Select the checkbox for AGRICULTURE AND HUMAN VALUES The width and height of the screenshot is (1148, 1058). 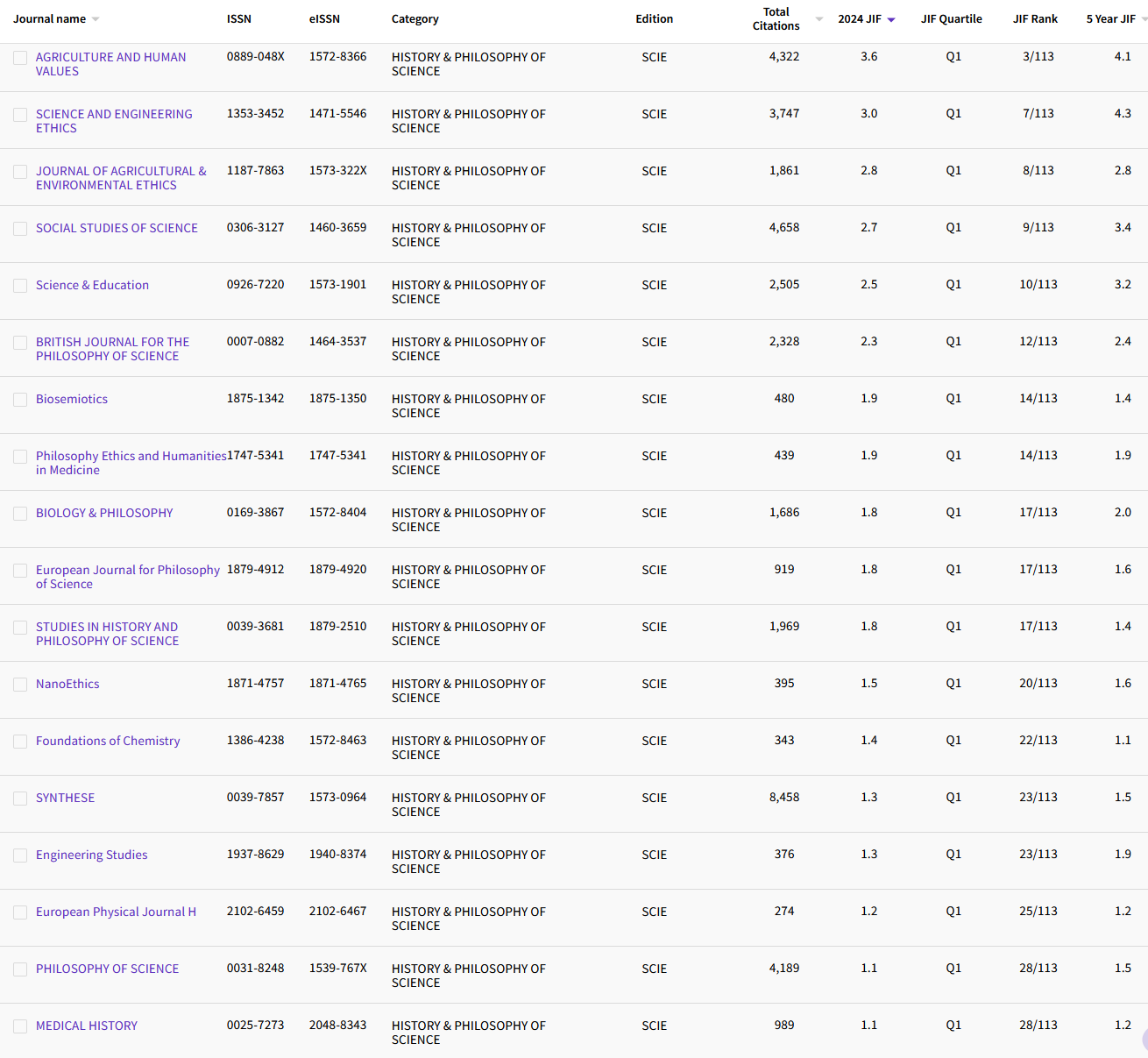point(20,58)
